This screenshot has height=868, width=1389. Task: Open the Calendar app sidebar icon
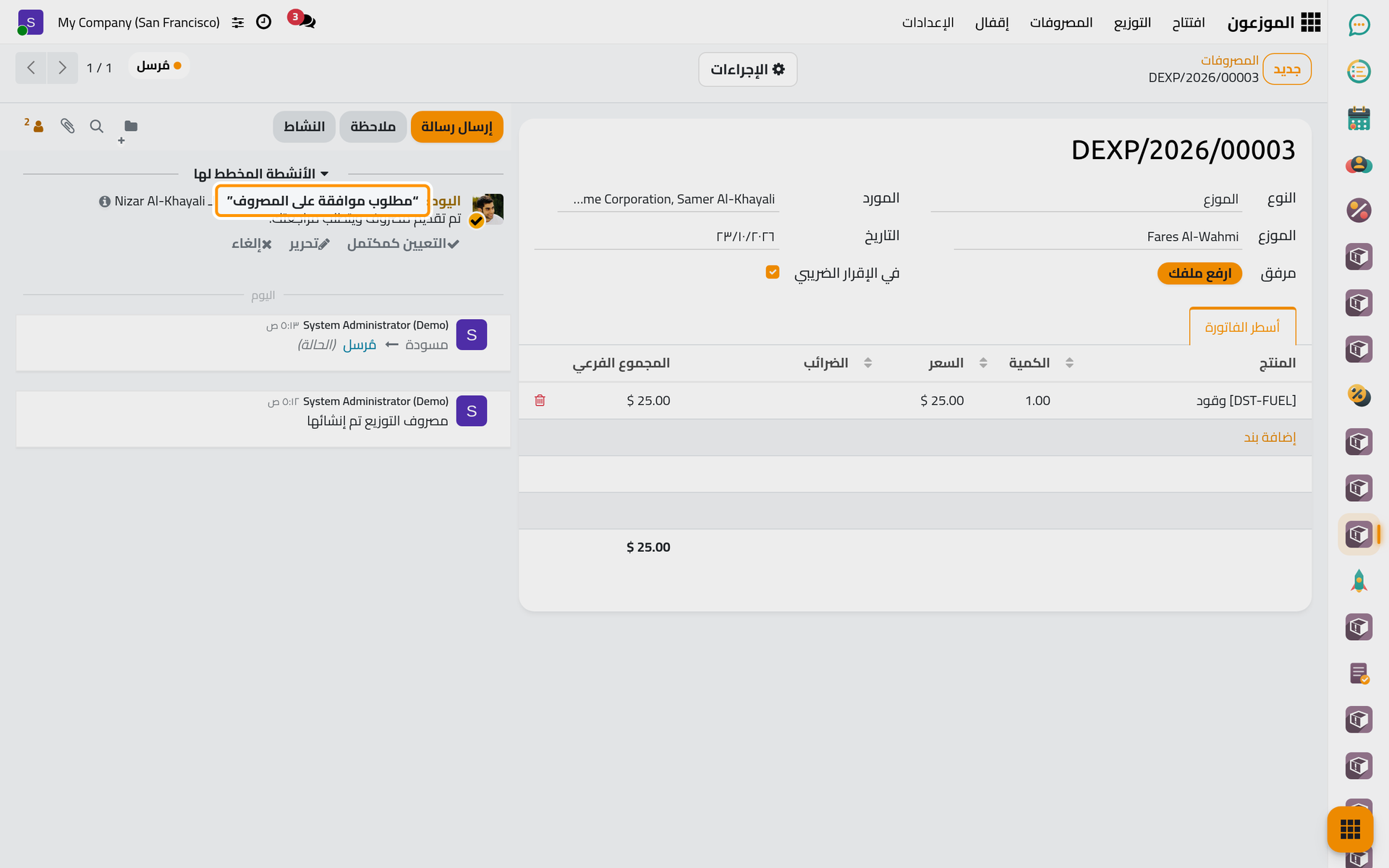click(1359, 118)
